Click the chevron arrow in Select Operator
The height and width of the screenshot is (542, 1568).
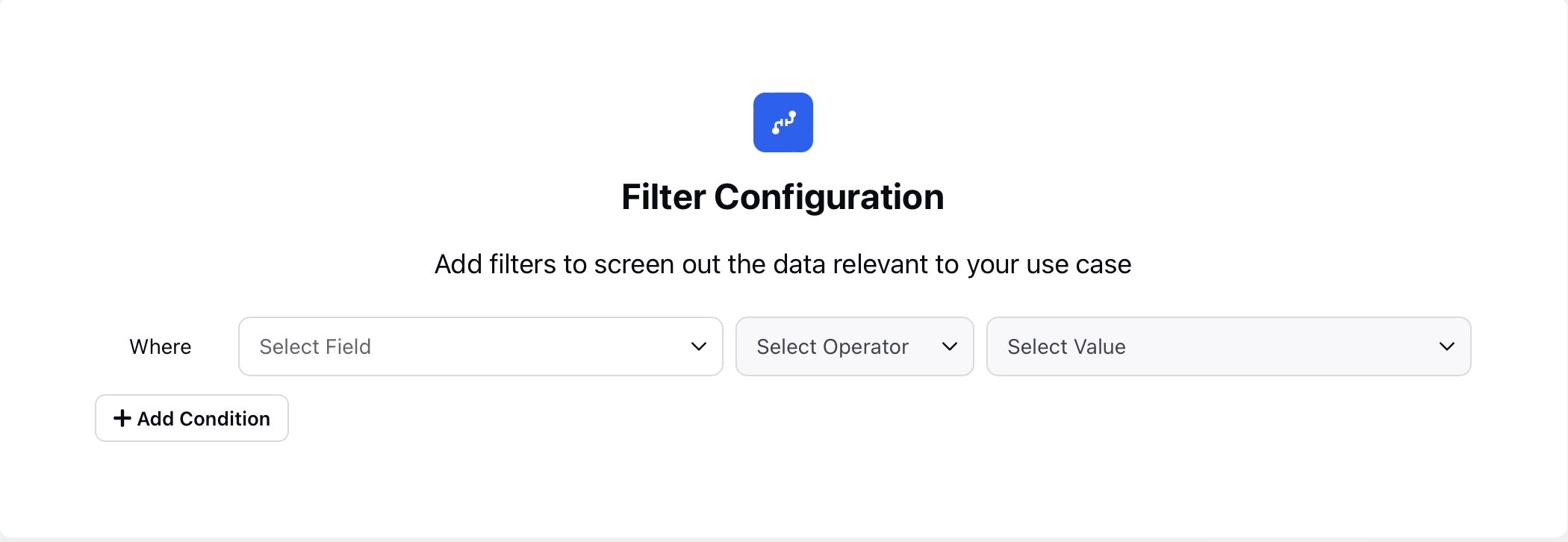(x=950, y=346)
